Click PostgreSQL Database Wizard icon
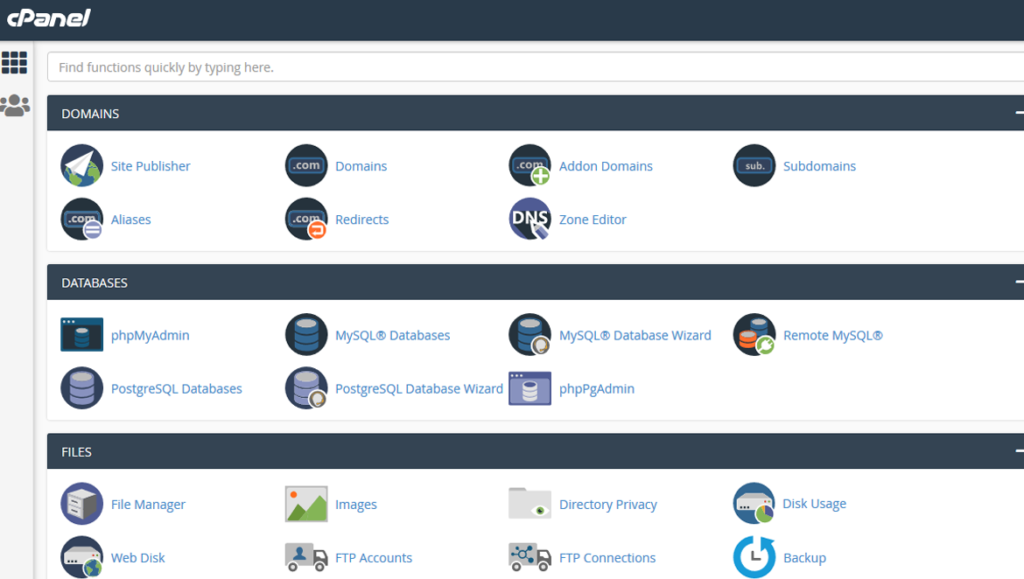The width and height of the screenshot is (1024, 579). 306,388
